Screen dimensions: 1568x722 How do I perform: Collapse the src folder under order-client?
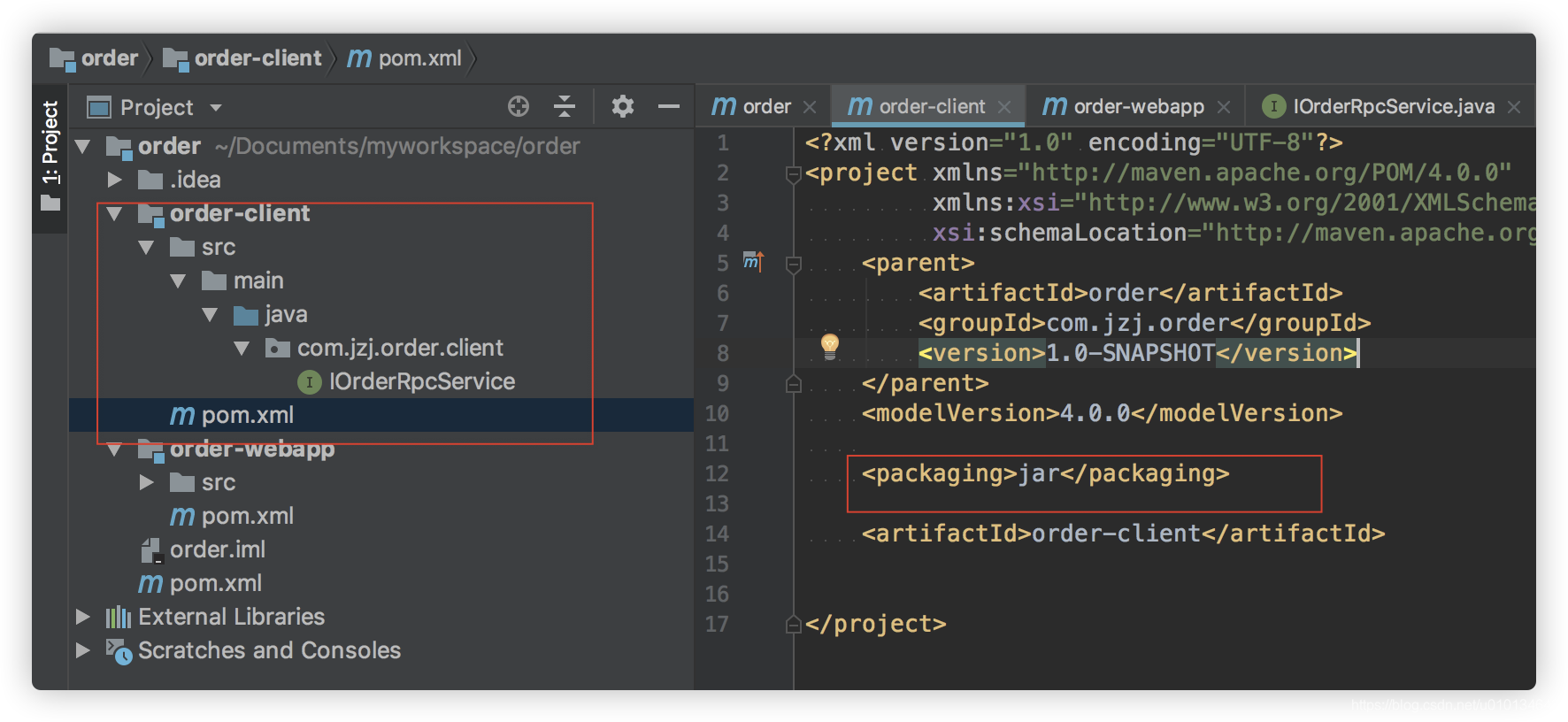point(147,248)
